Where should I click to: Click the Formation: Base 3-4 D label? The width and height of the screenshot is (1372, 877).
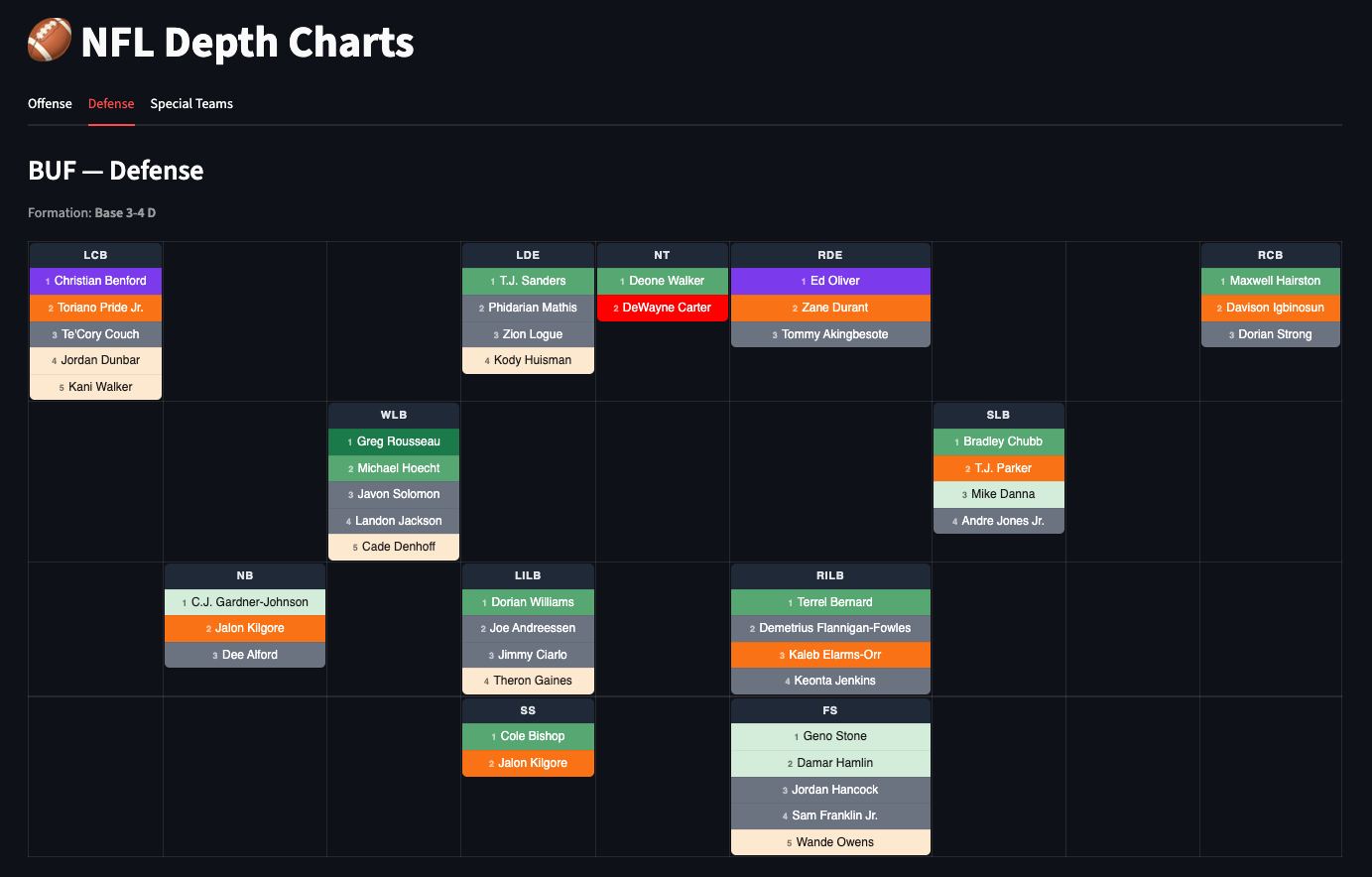pos(91,212)
